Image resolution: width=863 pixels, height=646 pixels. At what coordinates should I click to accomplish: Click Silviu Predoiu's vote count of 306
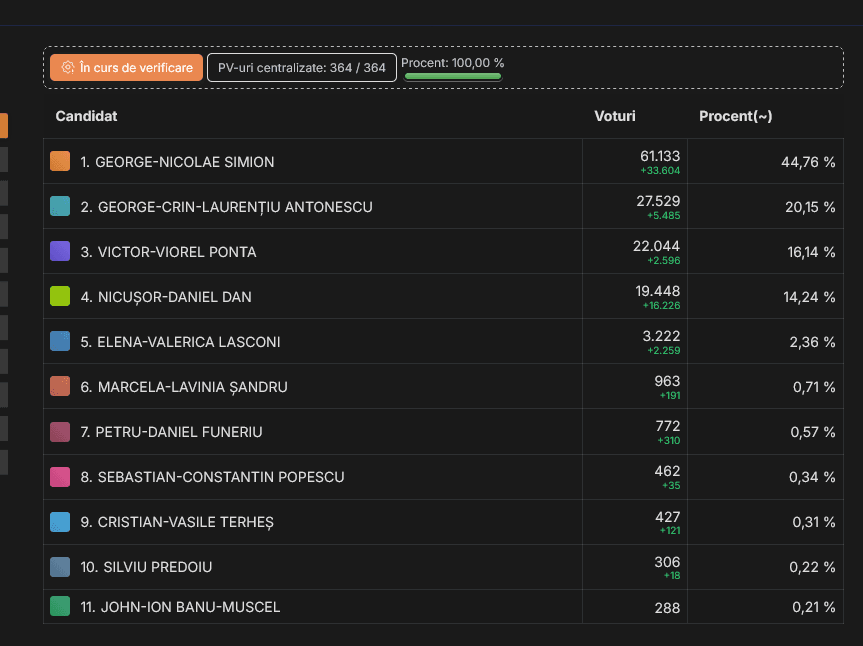667,562
